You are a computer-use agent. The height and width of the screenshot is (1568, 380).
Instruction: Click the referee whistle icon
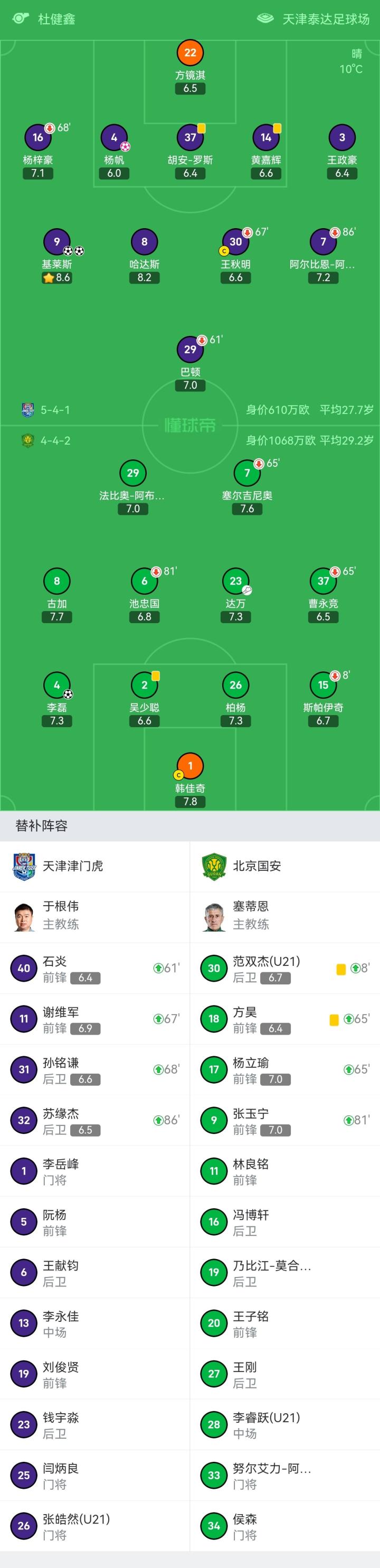coord(21,18)
